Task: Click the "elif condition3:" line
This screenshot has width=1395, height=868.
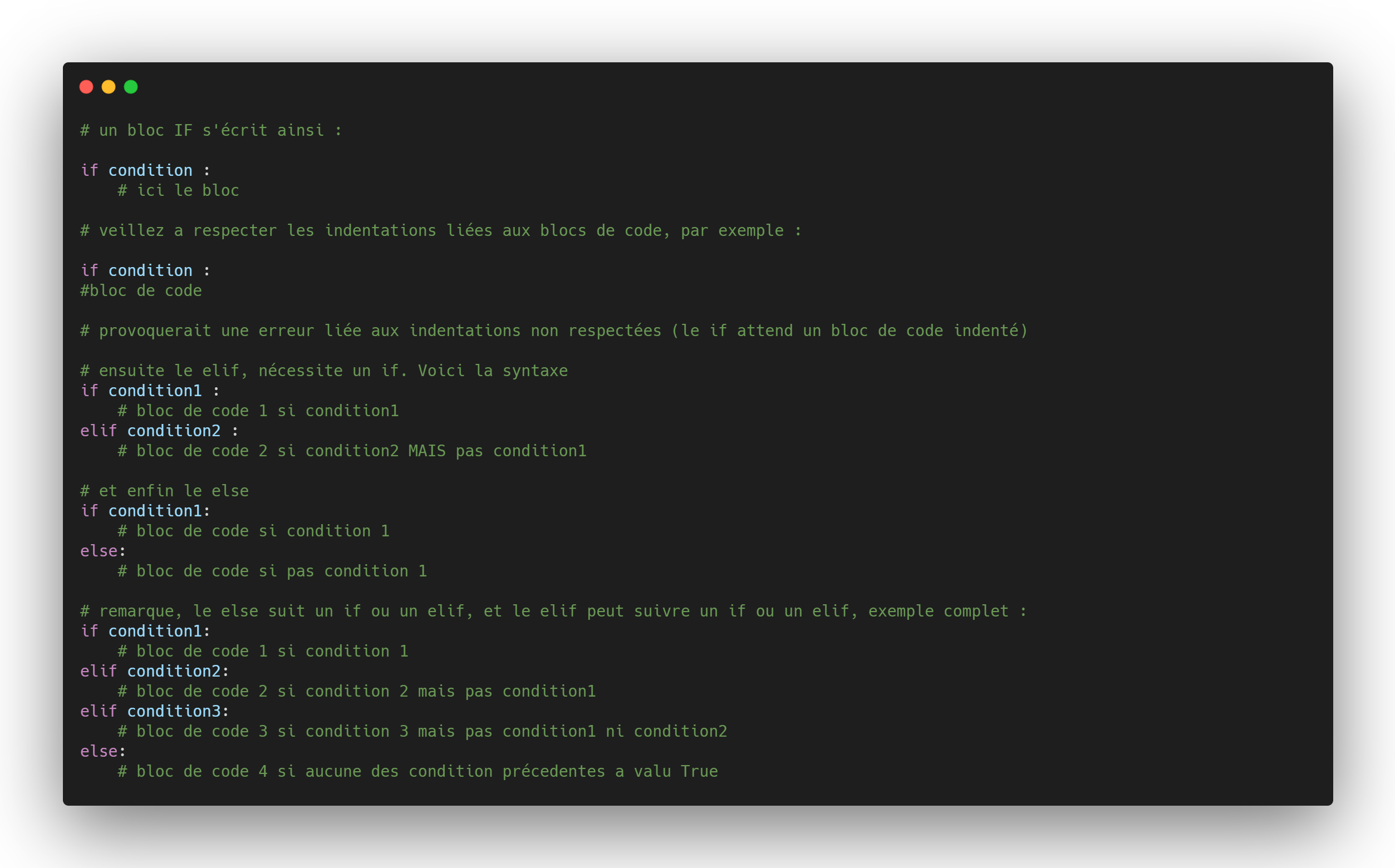Action: (155, 711)
